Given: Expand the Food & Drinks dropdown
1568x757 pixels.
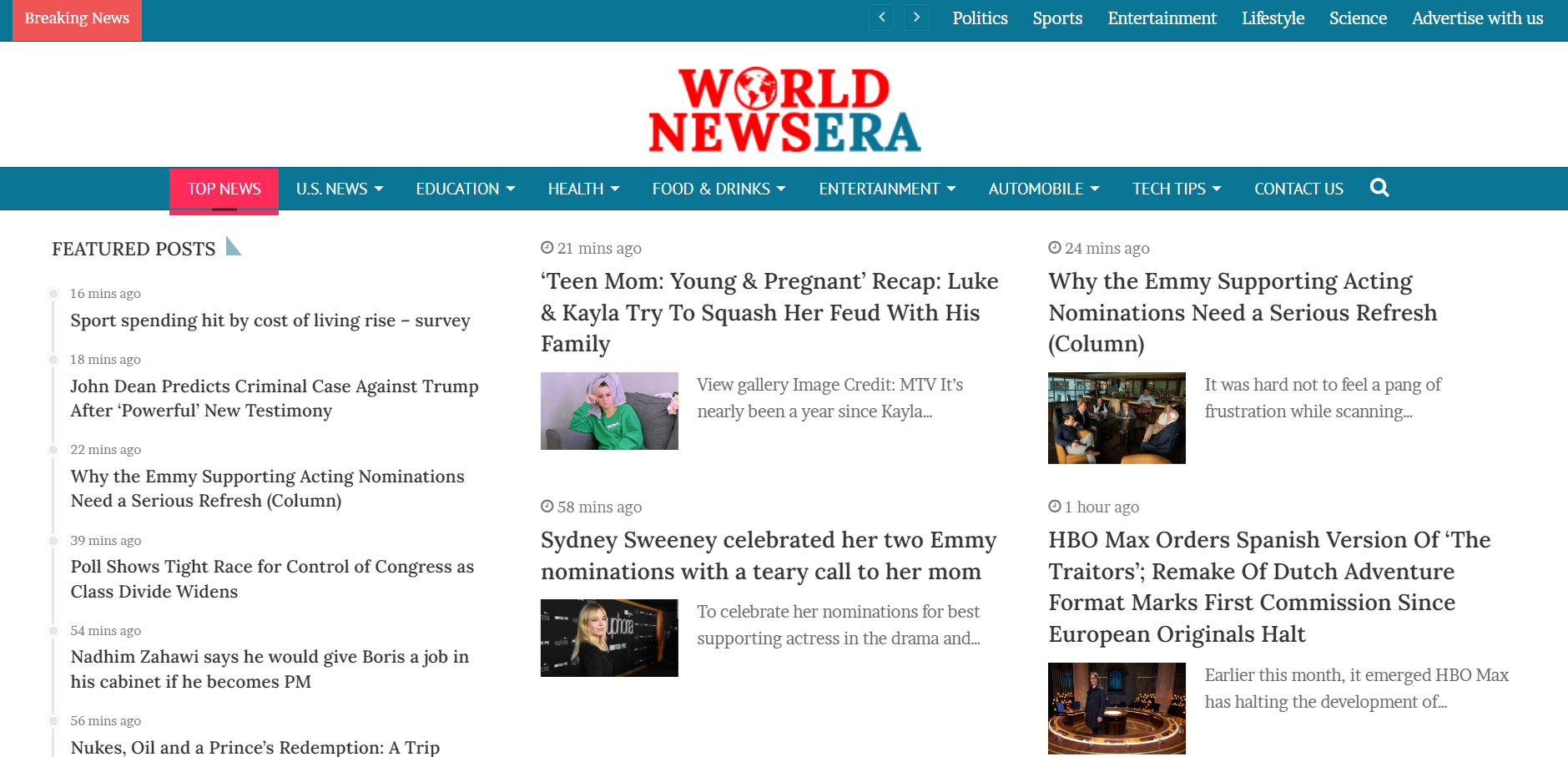Looking at the screenshot, I should [718, 189].
